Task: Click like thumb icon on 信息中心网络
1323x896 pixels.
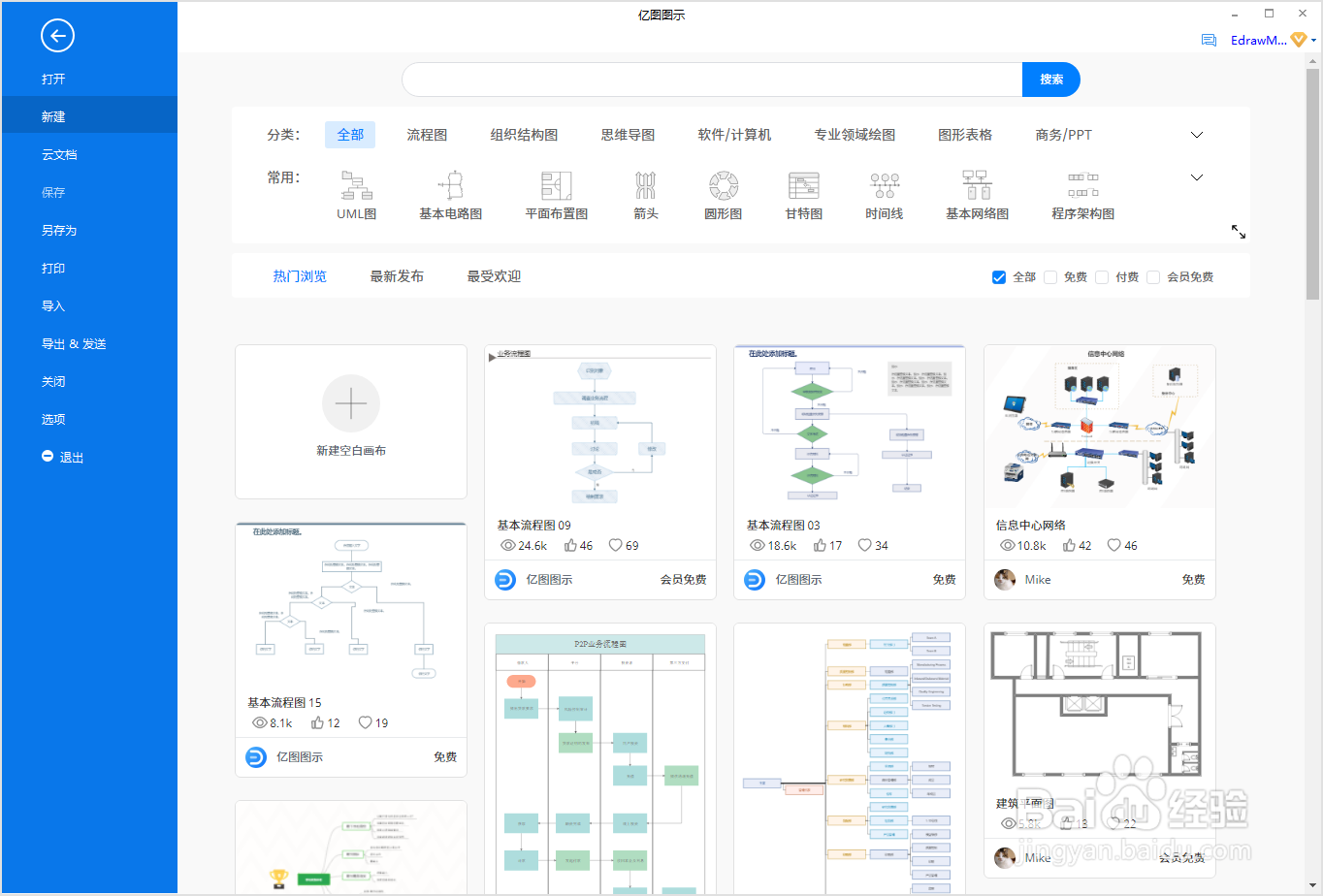Action: pos(1070,546)
